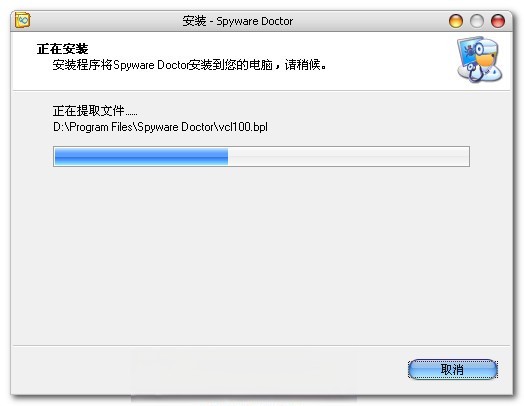The width and height of the screenshot is (524, 406).
Task: Click the installer icon in the title bar
Action: 22,20
